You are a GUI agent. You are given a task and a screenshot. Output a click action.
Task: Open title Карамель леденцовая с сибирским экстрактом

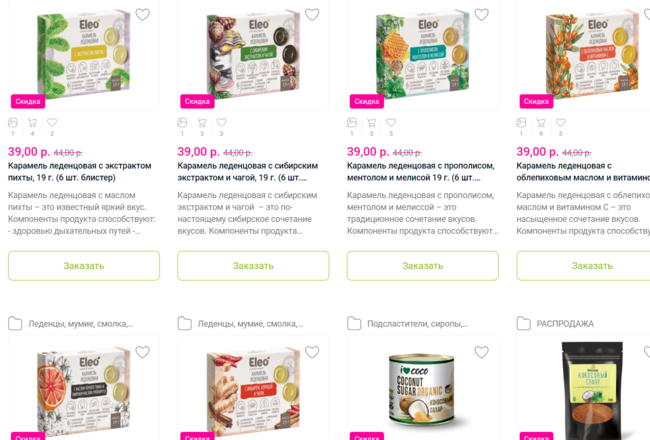247,172
